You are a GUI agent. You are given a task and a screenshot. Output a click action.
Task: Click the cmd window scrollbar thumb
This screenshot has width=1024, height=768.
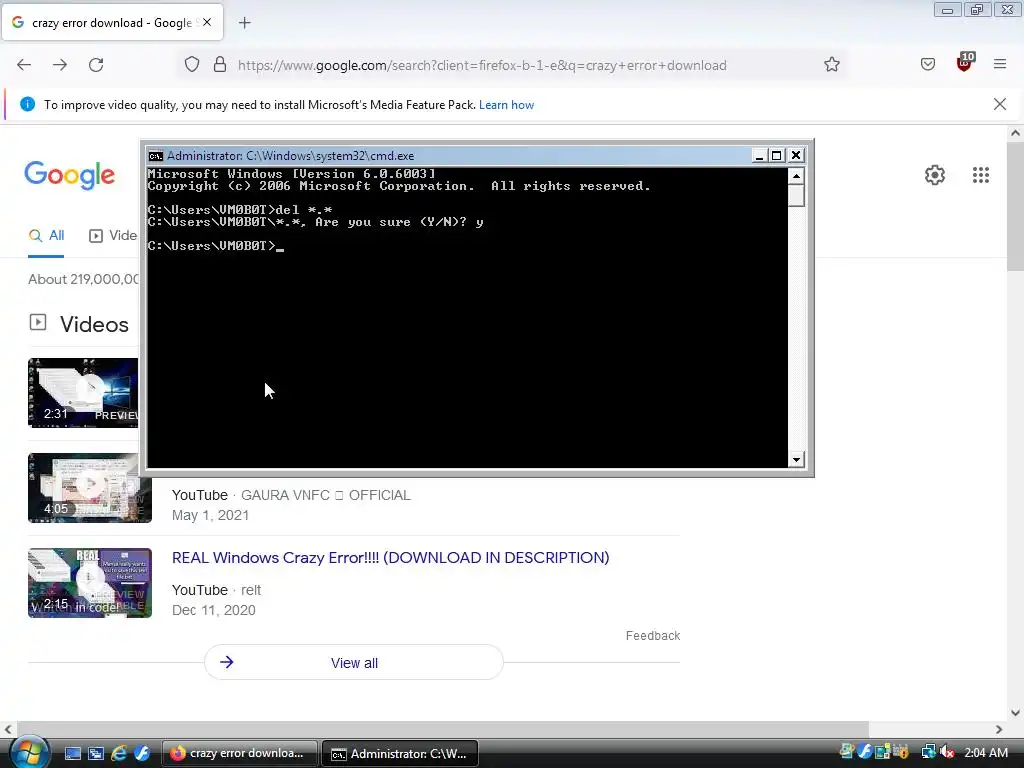[x=796, y=195]
